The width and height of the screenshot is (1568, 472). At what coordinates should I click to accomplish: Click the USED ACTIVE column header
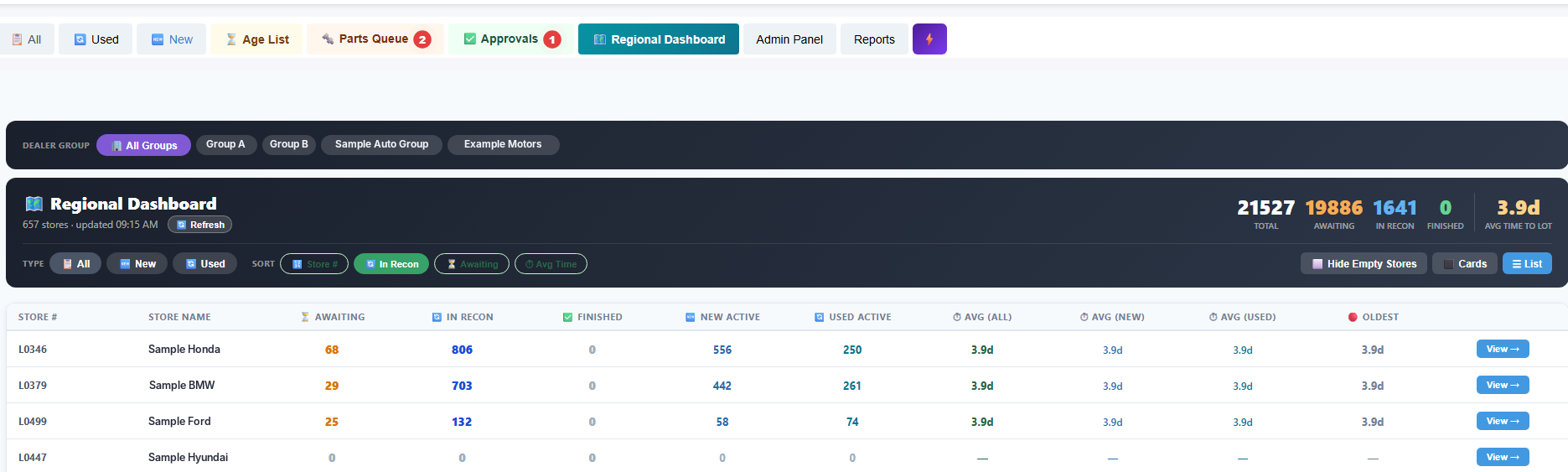(852, 317)
